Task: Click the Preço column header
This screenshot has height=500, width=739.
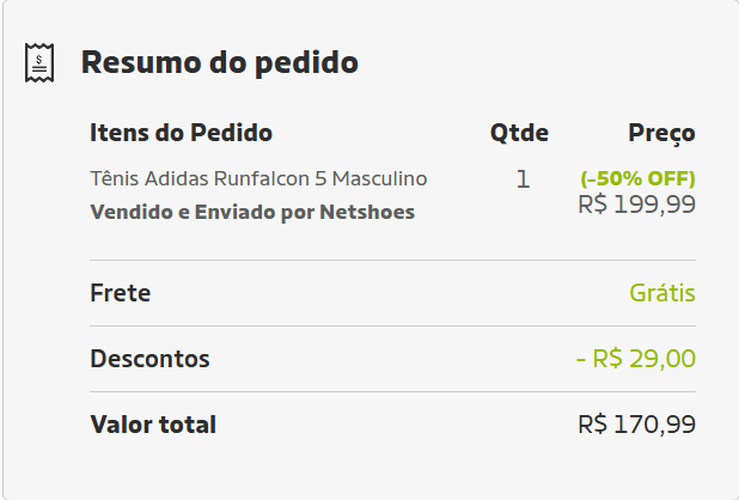Action: click(662, 133)
